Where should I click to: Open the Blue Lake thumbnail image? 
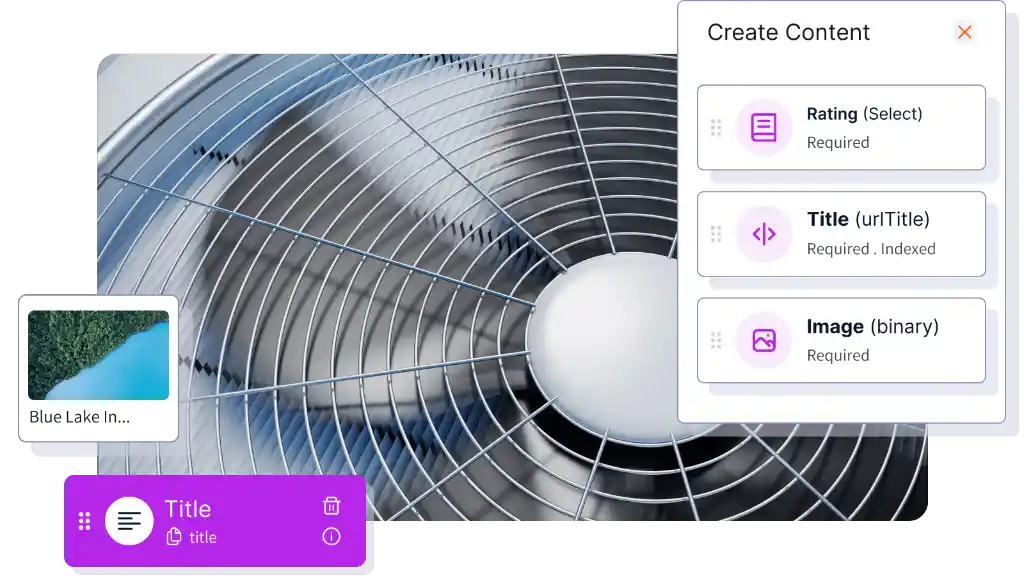click(98, 355)
